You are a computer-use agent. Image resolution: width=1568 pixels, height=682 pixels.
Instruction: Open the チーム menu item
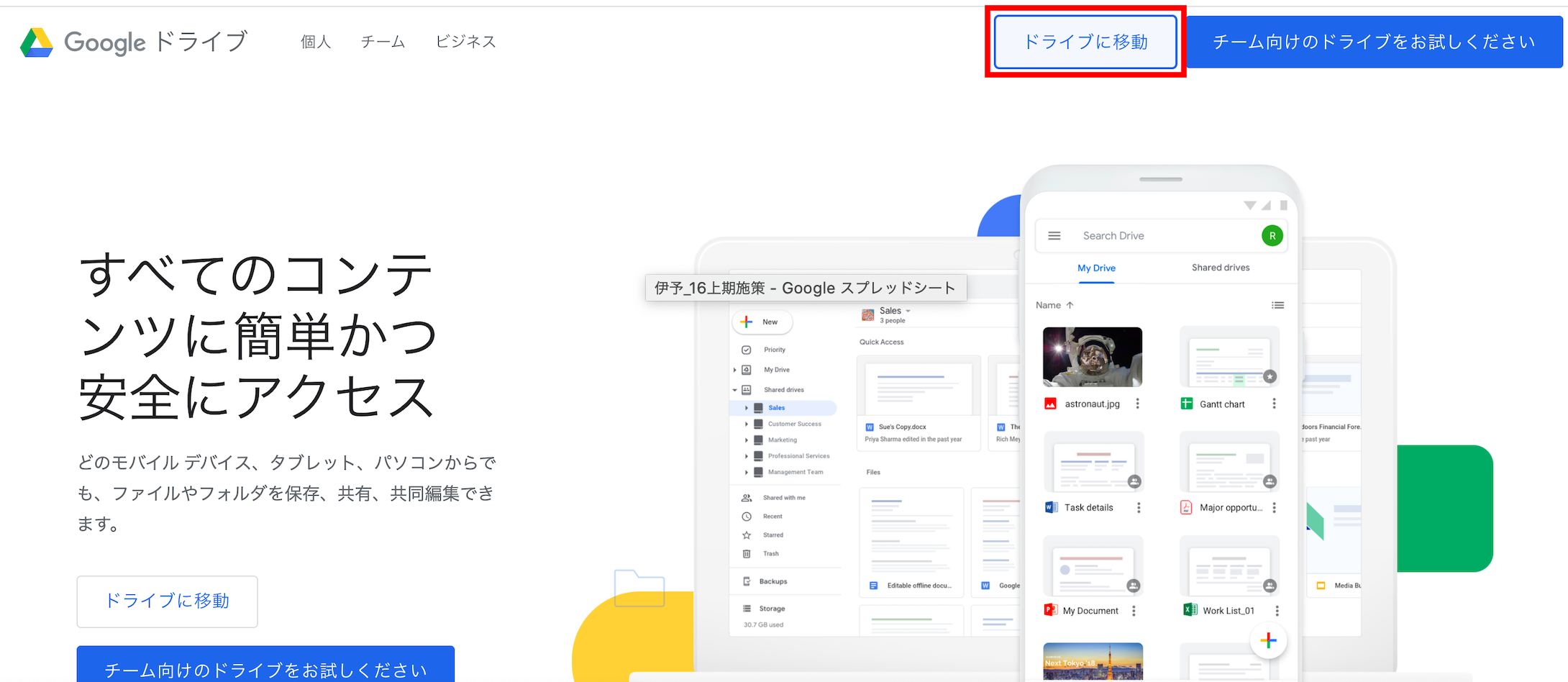click(383, 42)
